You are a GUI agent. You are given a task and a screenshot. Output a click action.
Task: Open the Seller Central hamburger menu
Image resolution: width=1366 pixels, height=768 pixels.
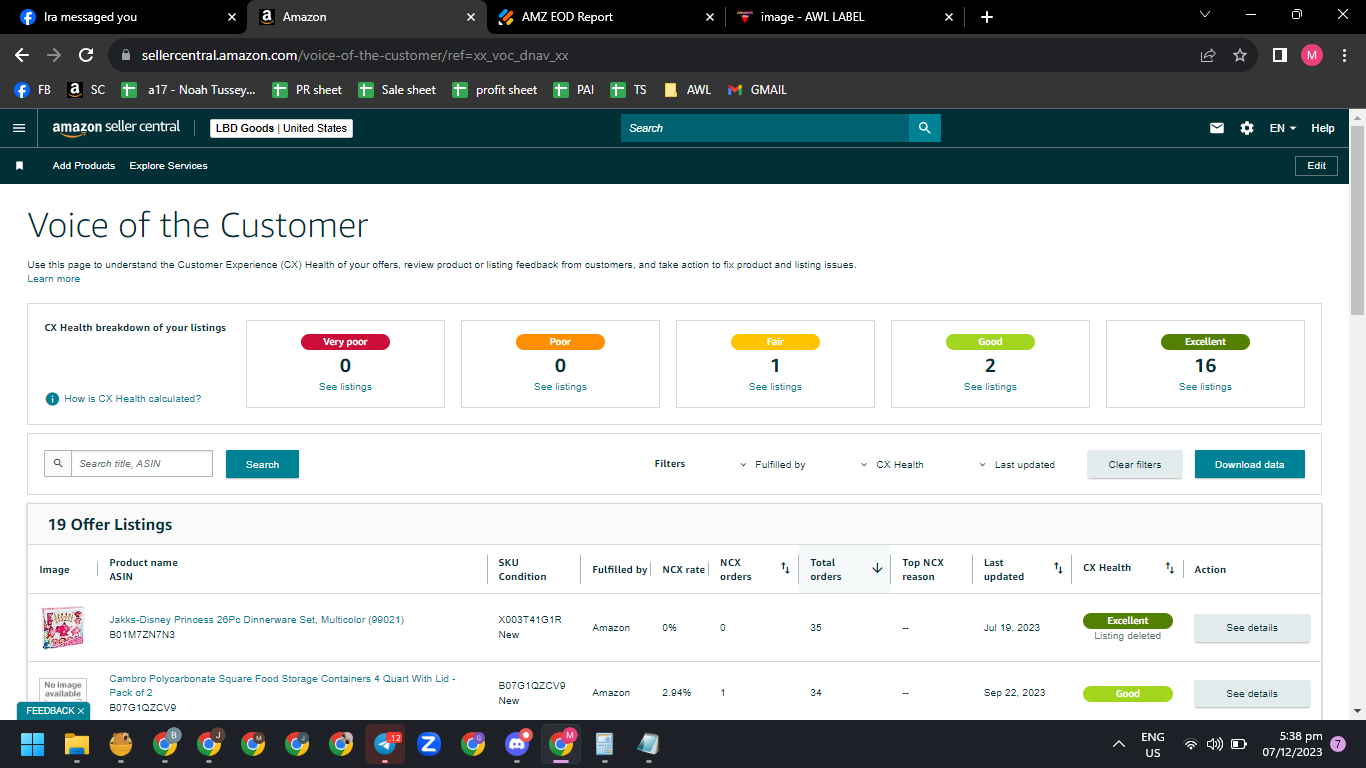pyautogui.click(x=18, y=128)
